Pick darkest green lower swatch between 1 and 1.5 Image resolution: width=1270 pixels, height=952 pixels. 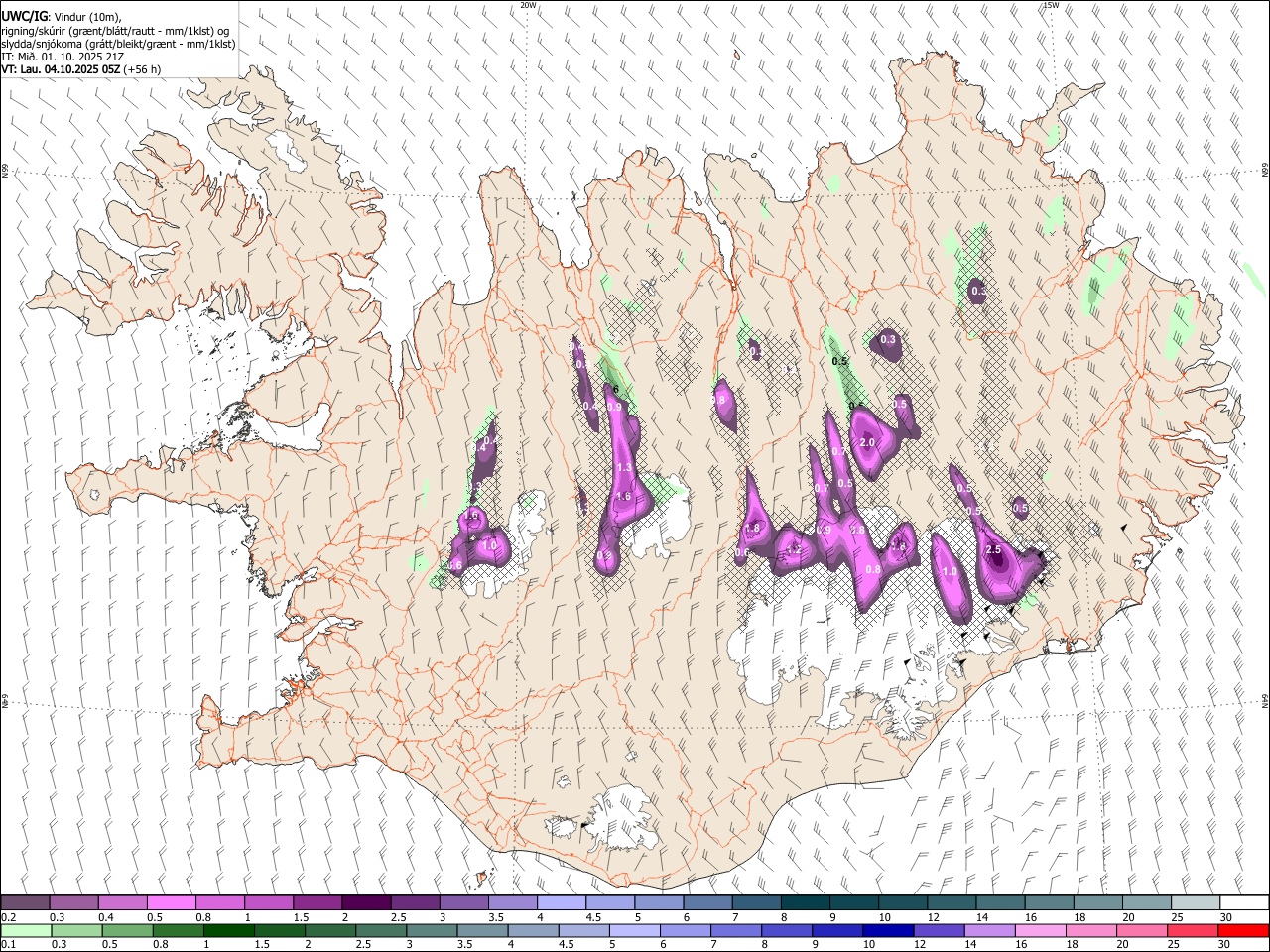click(x=229, y=930)
